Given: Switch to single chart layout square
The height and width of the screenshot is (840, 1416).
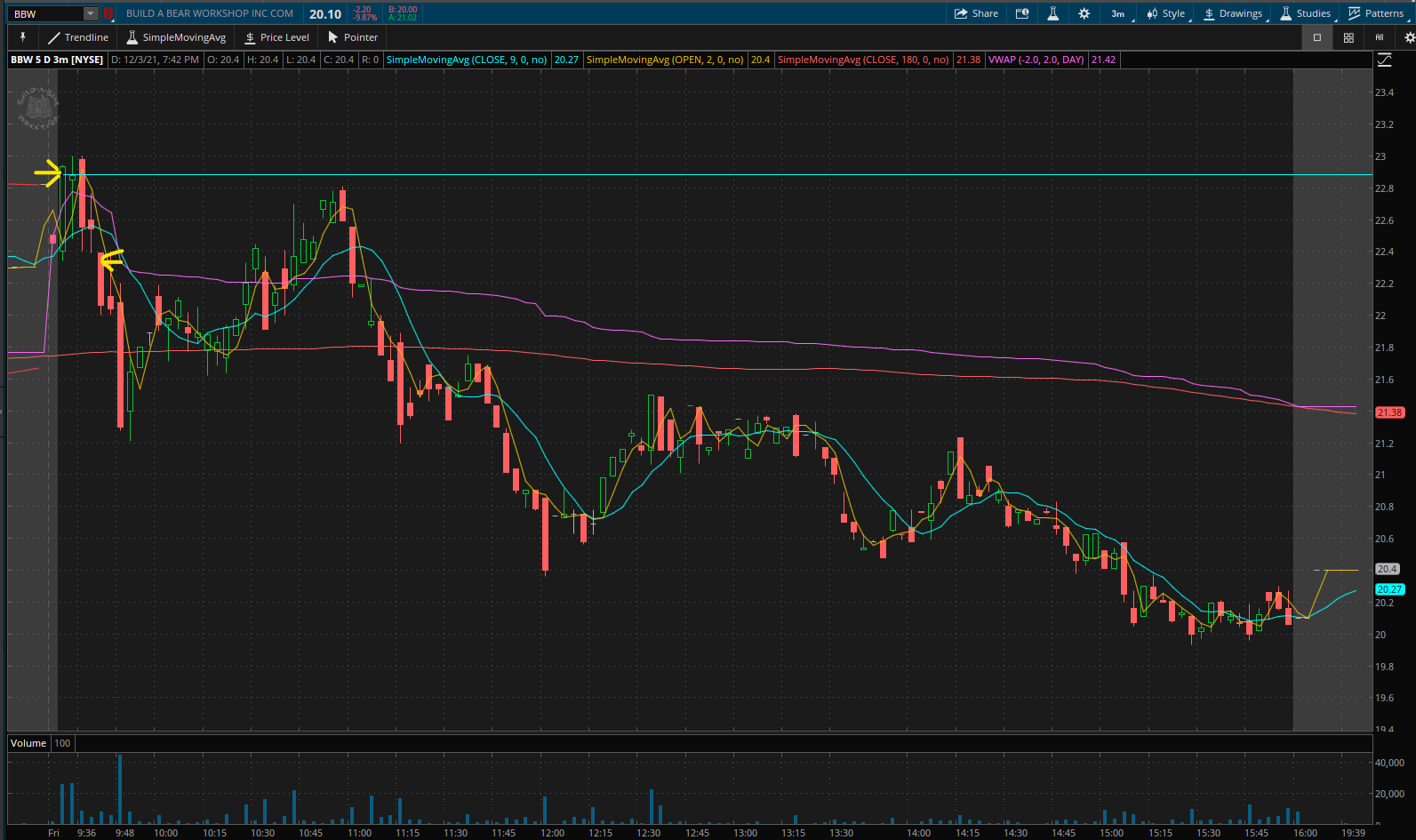Looking at the screenshot, I should pyautogui.click(x=1317, y=37).
